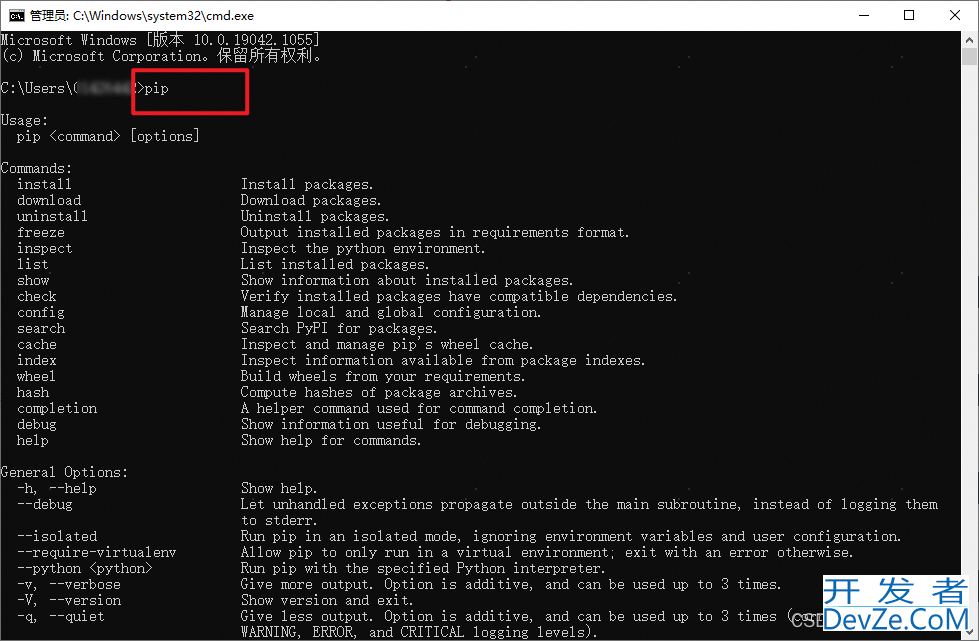Click the Microsoft Windows version line
This screenshot has height=641, width=979.
tap(160, 40)
